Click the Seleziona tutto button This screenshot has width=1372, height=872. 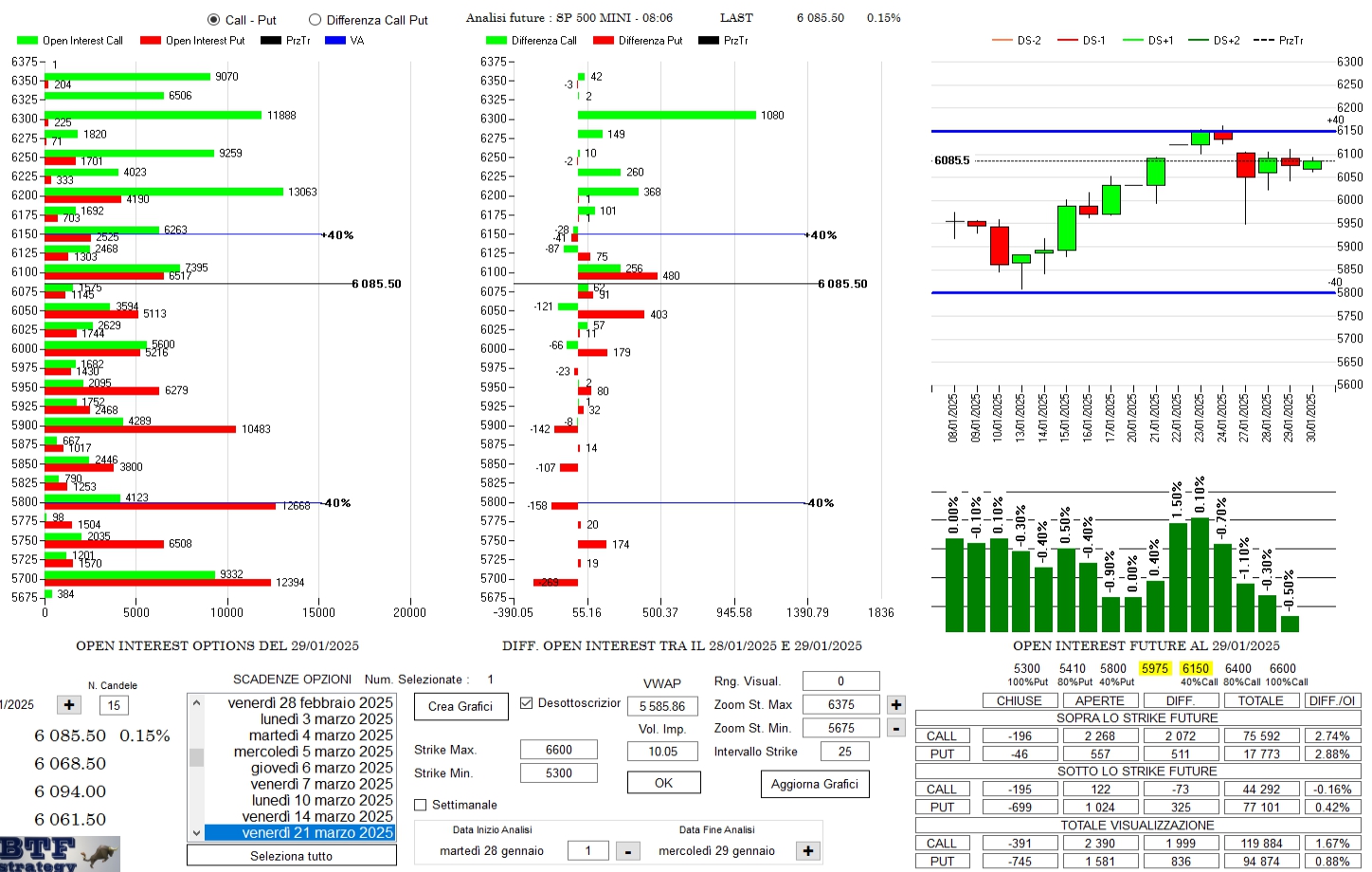pos(292,855)
